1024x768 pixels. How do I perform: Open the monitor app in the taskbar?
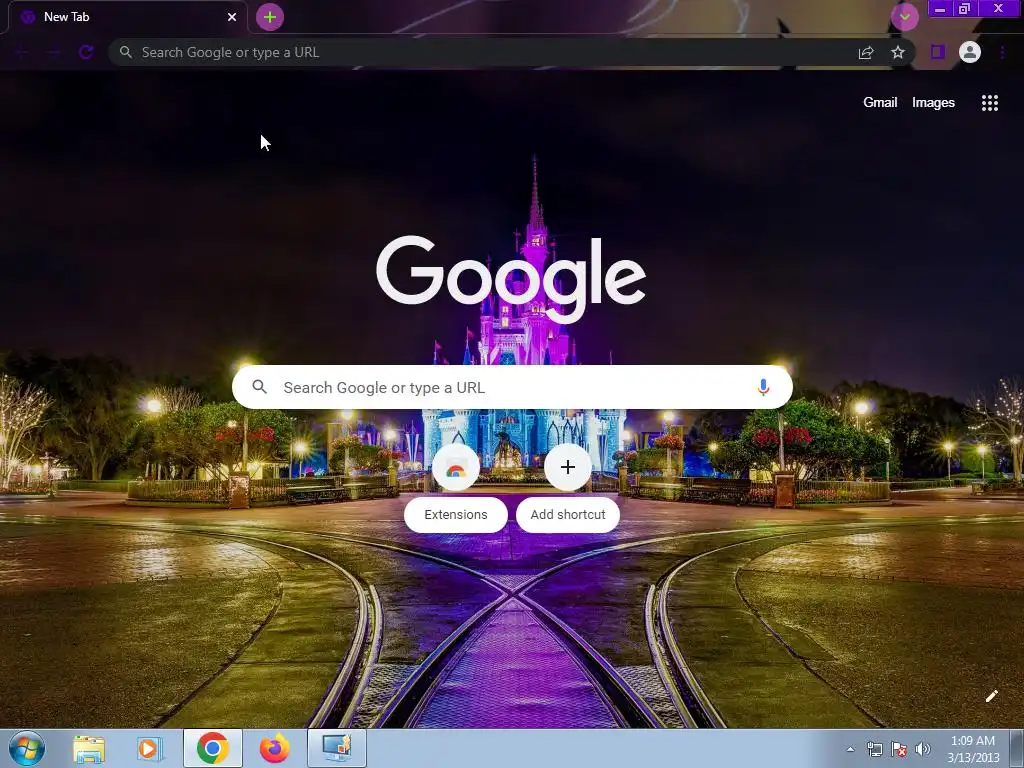click(337, 748)
